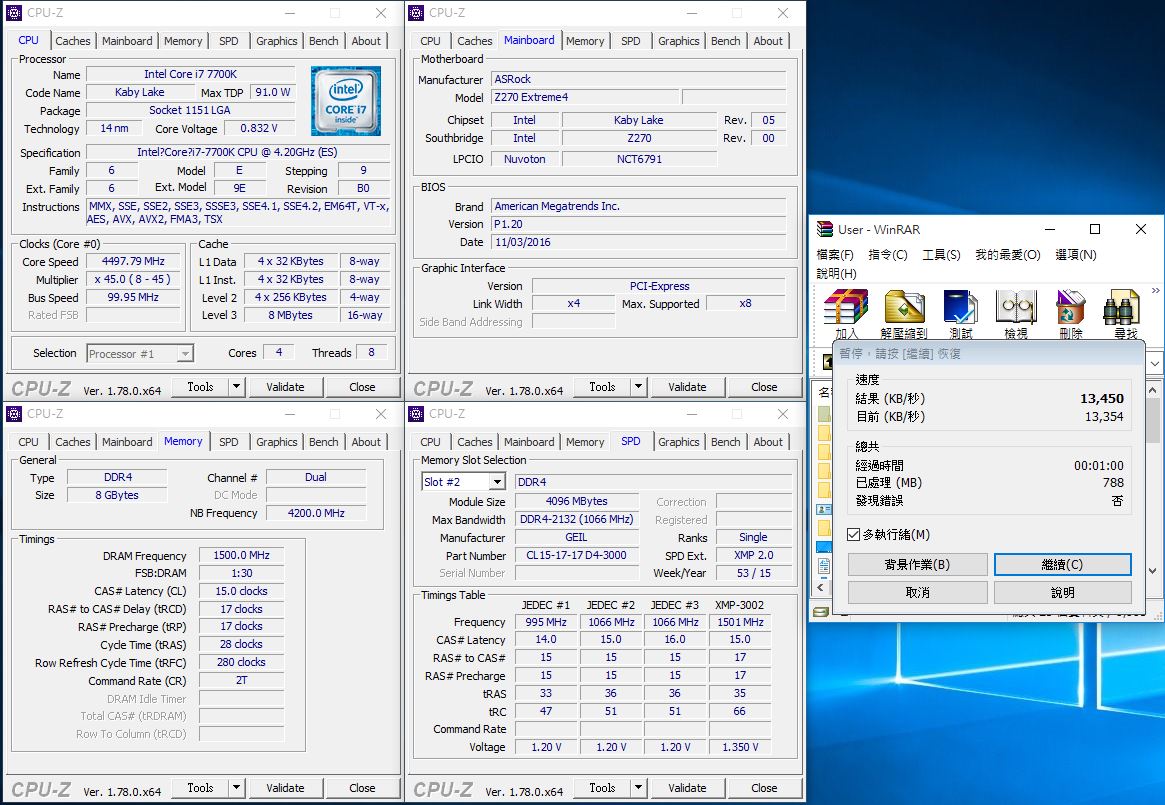
Task: Open the Slot #2 memory slot dropdown
Action: pyautogui.click(x=497, y=482)
